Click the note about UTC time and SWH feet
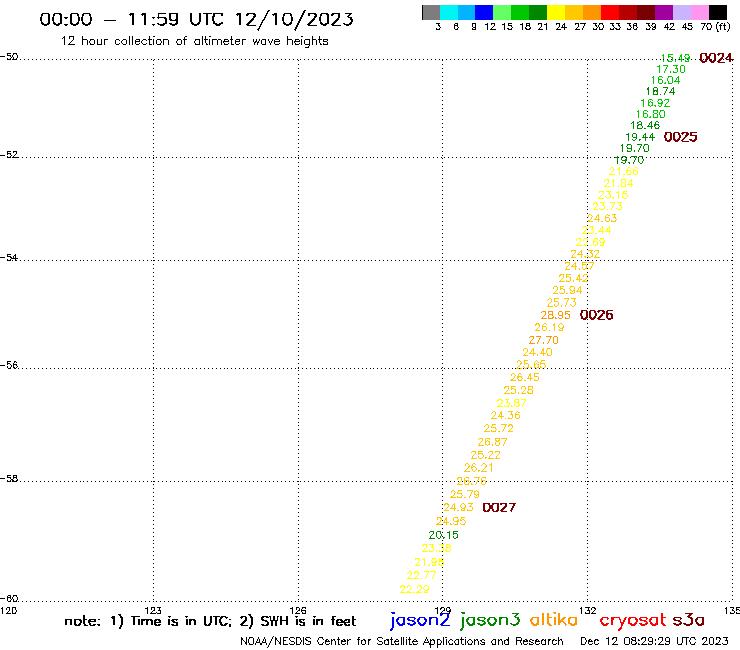This screenshot has height=650, width=740. (x=210, y=621)
